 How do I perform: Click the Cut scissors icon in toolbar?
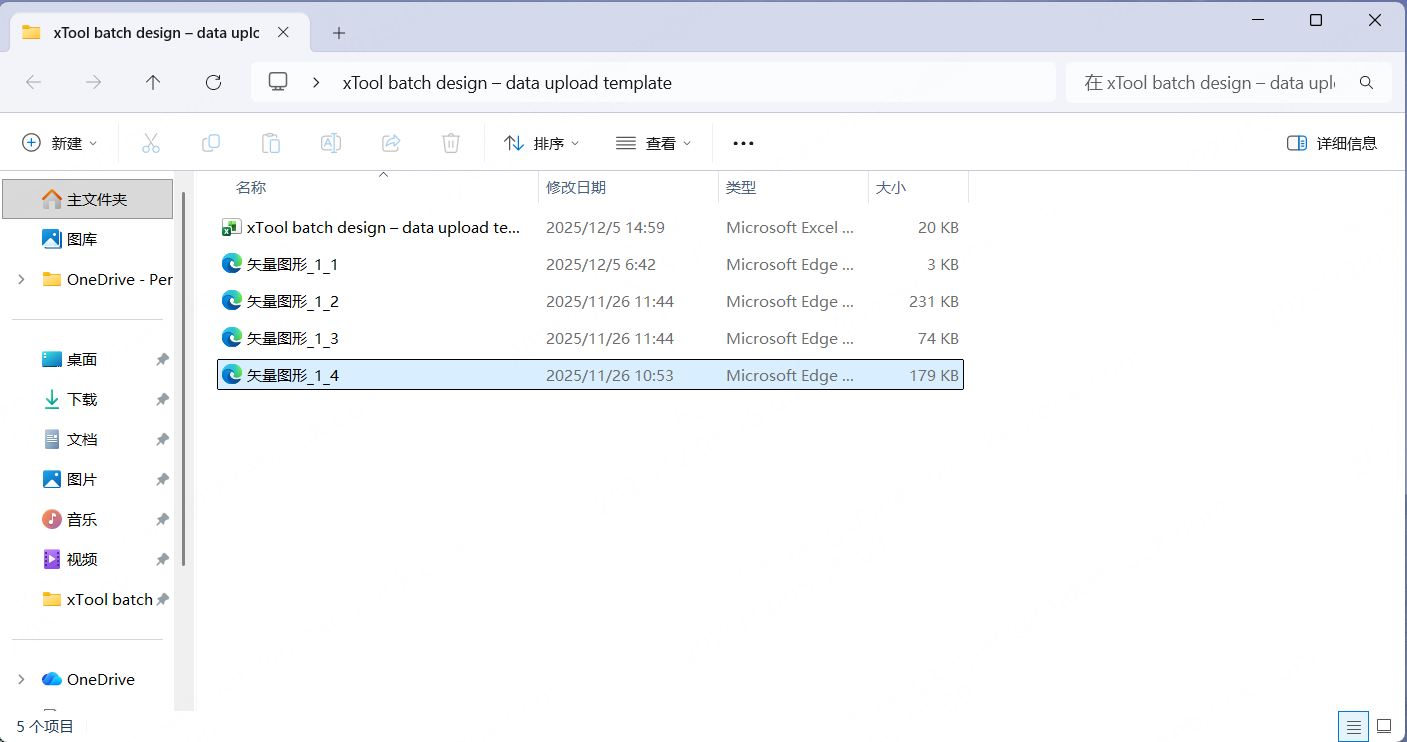pos(151,143)
